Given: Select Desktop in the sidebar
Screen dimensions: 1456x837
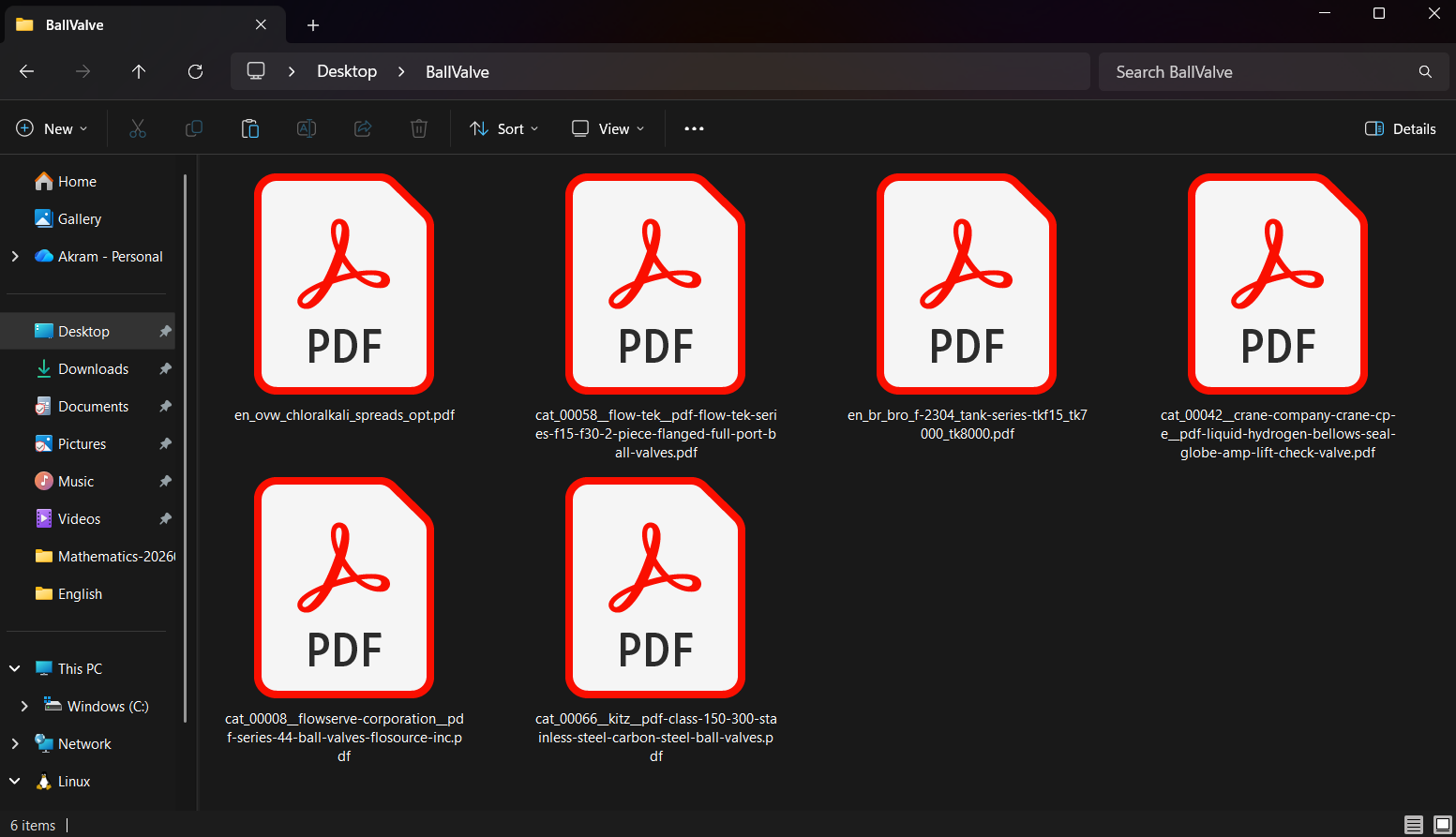Looking at the screenshot, I should (x=89, y=332).
